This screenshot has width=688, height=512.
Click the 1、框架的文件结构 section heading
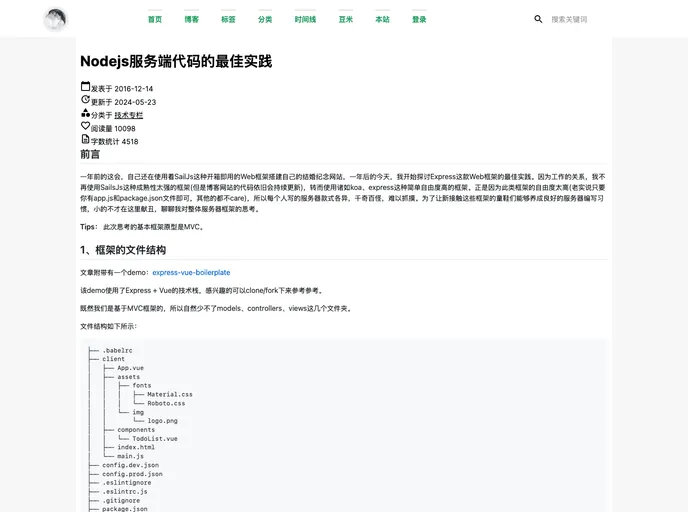(123, 250)
